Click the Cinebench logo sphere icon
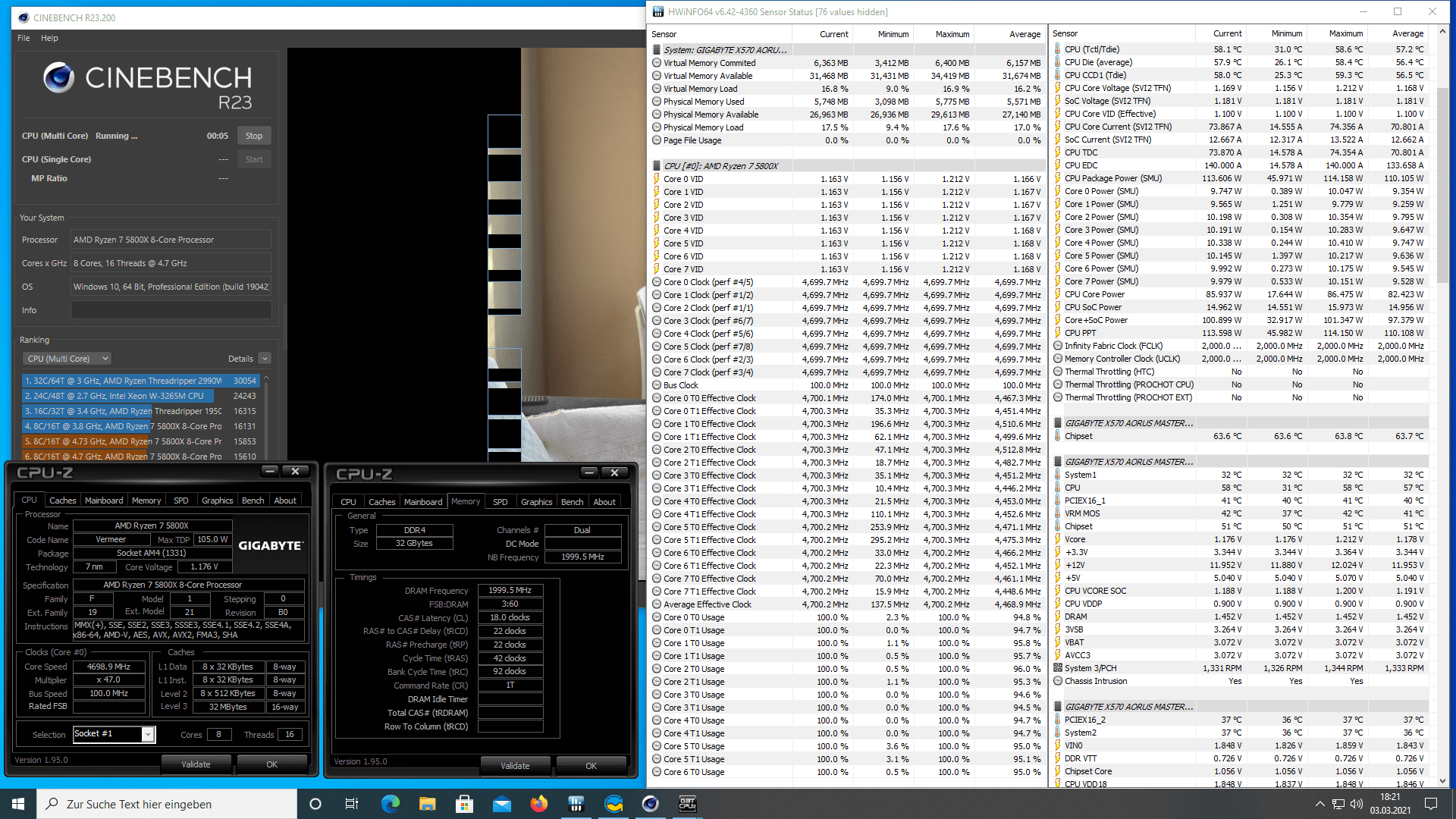Image resolution: width=1456 pixels, height=819 pixels. coord(58,77)
